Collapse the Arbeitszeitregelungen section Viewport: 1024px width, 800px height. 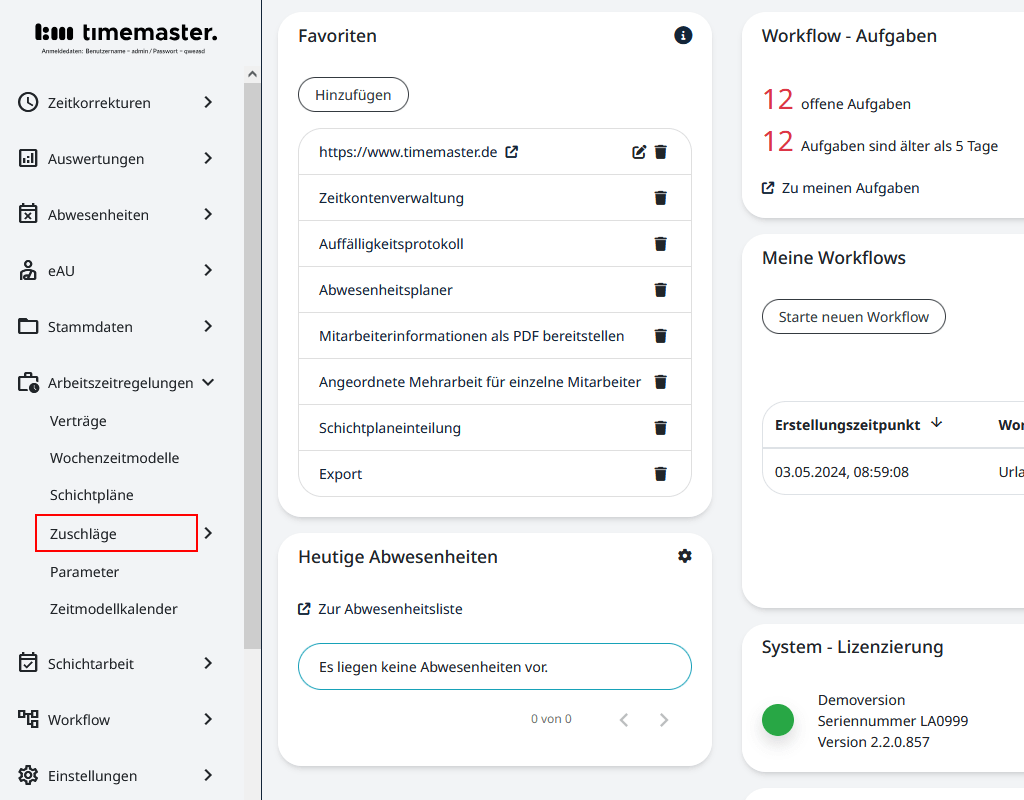click(208, 382)
